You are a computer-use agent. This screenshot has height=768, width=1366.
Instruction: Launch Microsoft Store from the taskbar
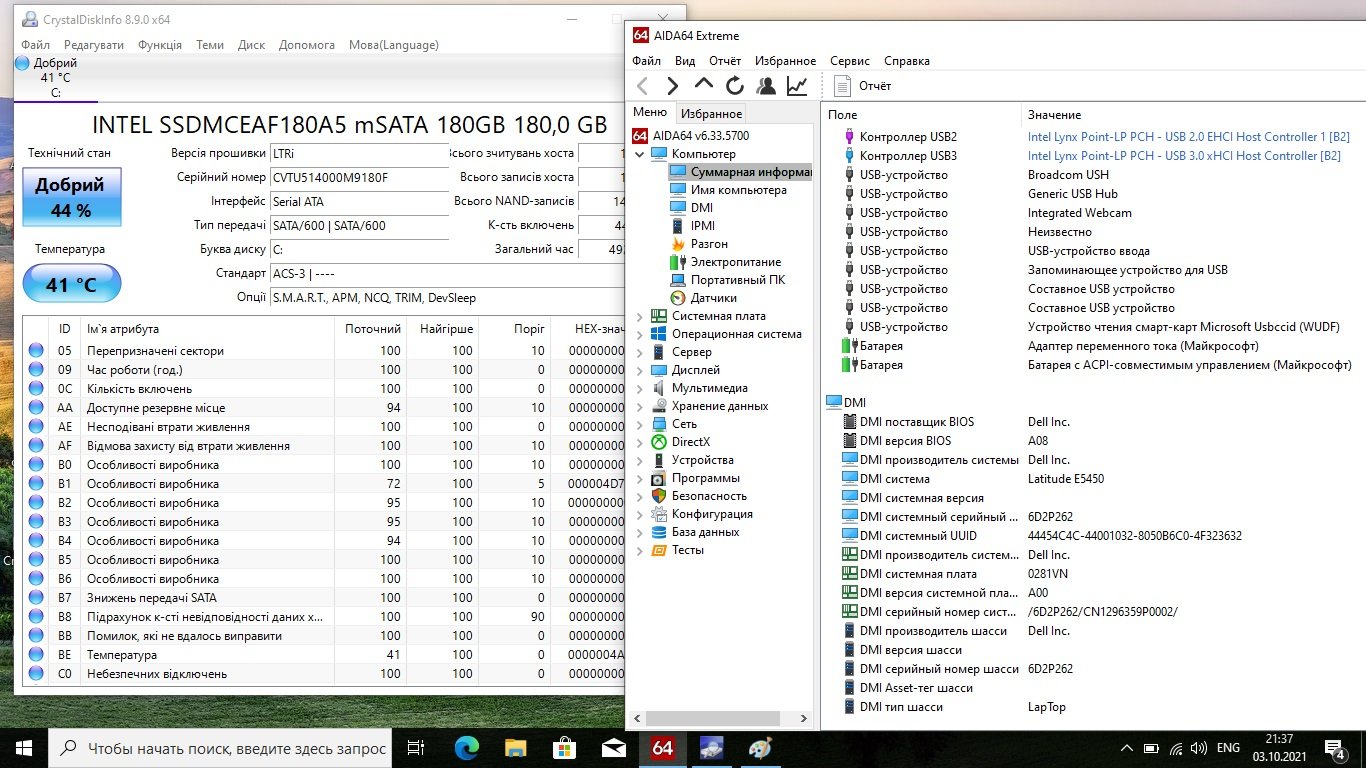[564, 747]
